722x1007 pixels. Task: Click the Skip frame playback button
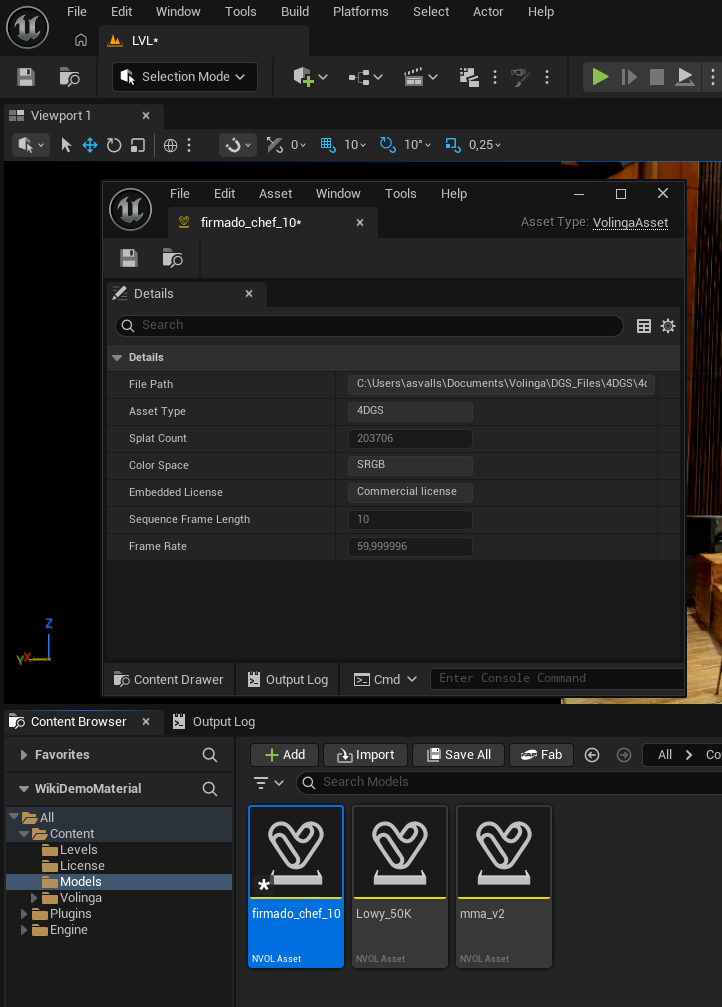click(629, 77)
